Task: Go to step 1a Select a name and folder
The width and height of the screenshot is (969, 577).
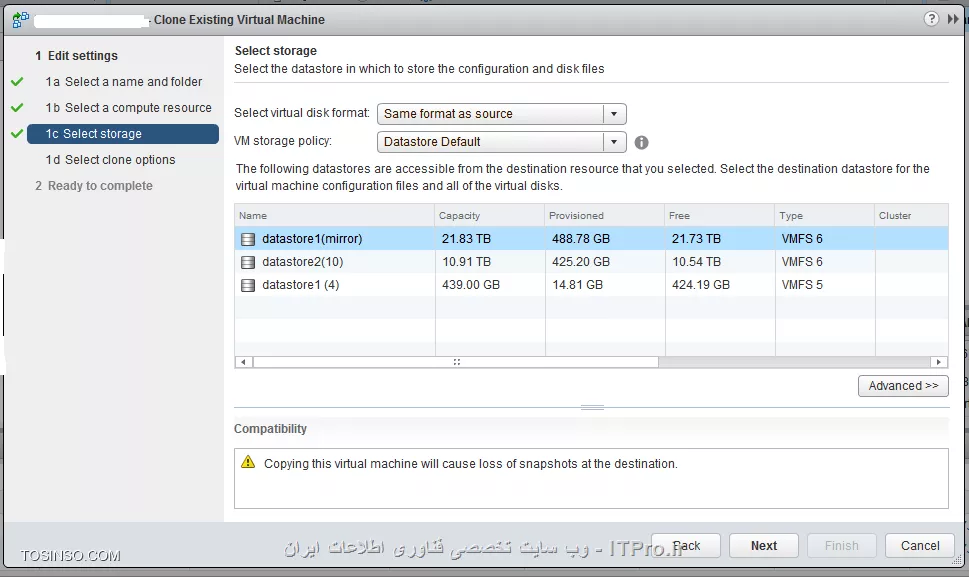Action: click(124, 82)
